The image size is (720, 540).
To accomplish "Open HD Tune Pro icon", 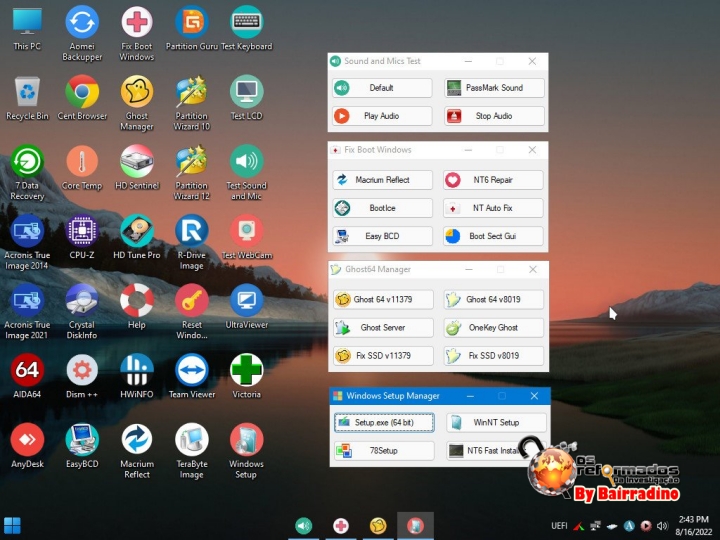I will 136,237.
